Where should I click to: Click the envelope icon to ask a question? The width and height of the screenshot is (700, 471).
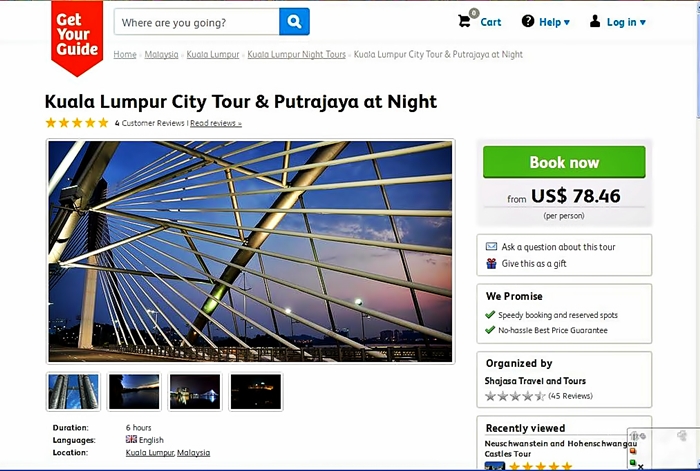491,246
